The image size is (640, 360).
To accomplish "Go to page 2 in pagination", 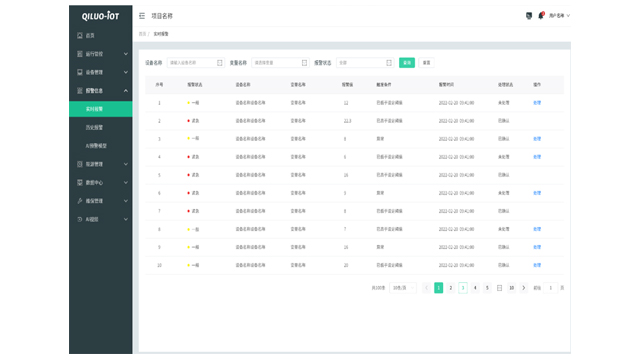I will (451, 288).
